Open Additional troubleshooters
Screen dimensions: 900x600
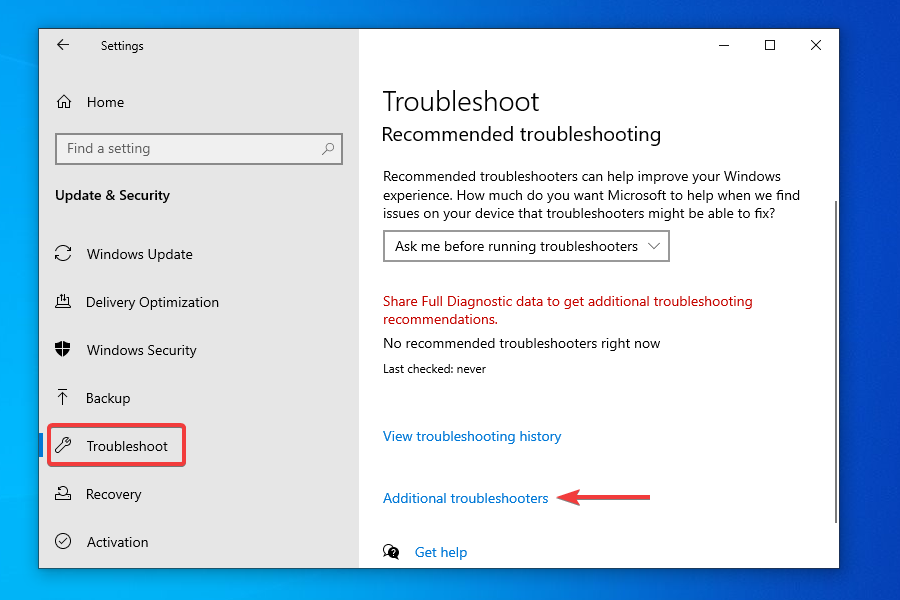pos(465,498)
